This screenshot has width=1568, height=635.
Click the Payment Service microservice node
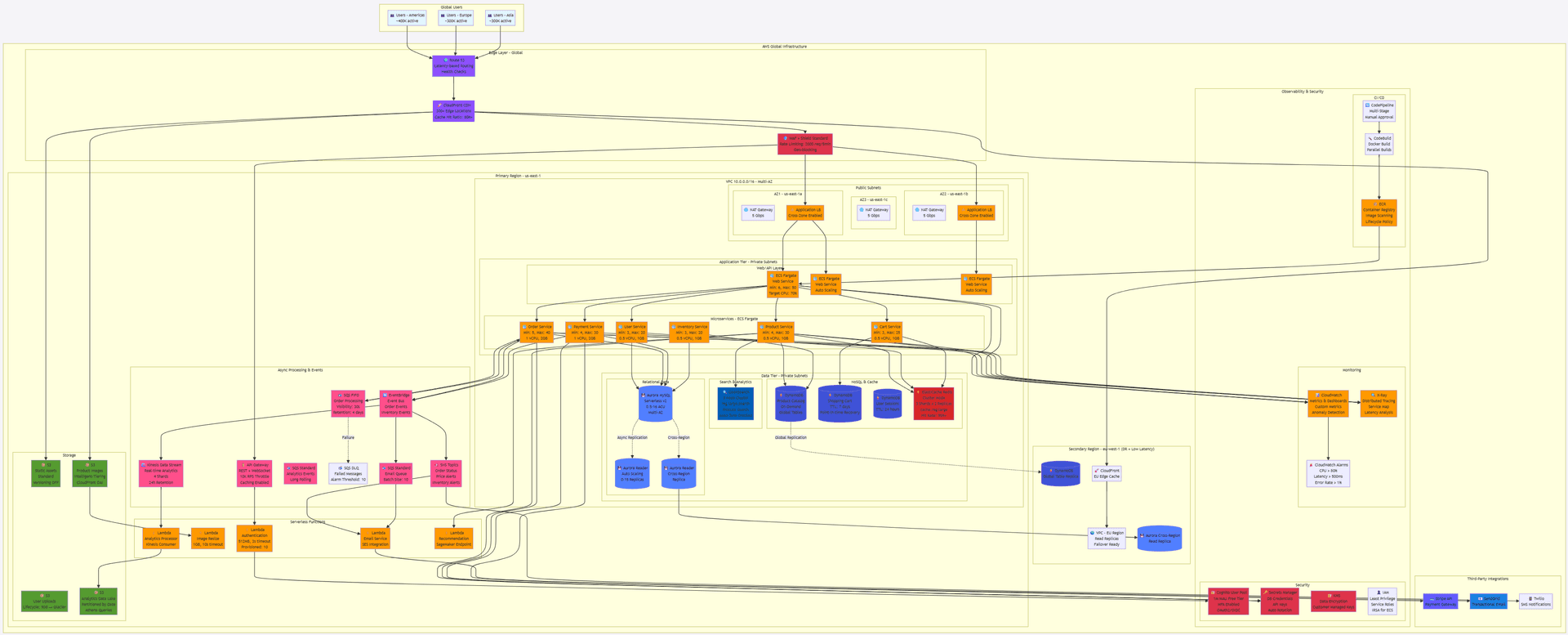[x=585, y=333]
